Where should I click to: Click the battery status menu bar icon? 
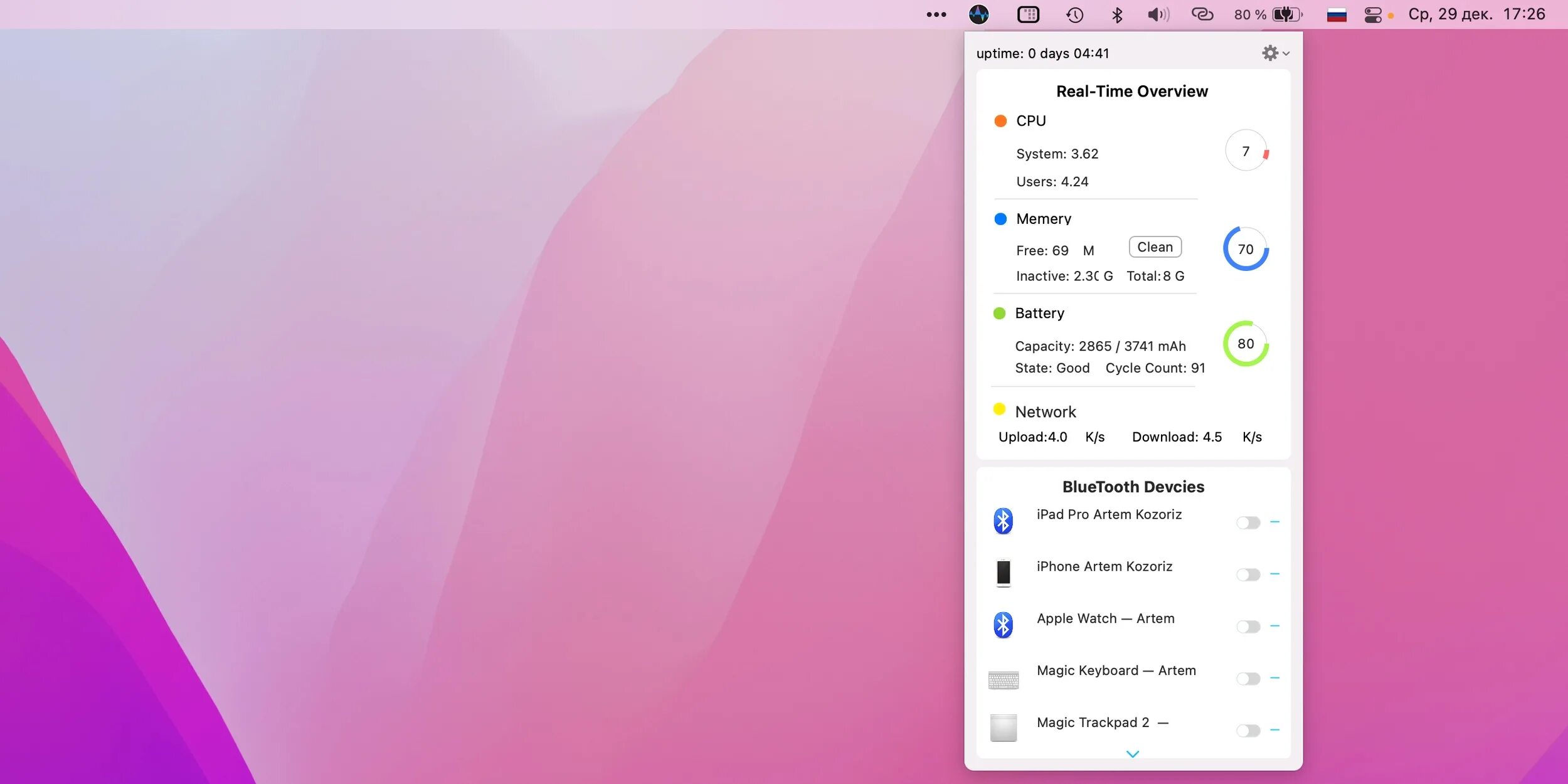(1286, 14)
